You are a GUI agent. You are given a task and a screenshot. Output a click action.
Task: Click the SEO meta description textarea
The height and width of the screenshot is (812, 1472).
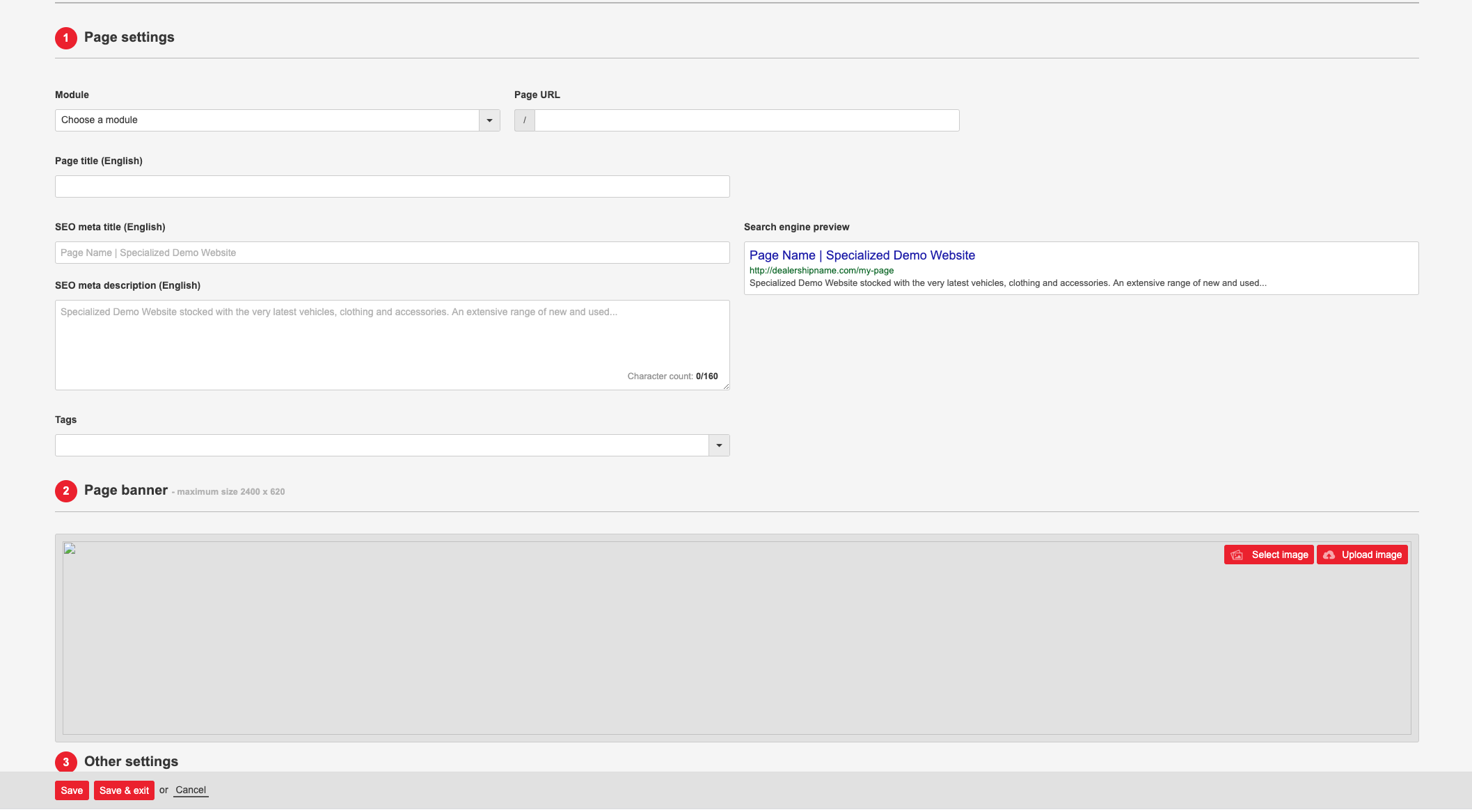point(392,341)
